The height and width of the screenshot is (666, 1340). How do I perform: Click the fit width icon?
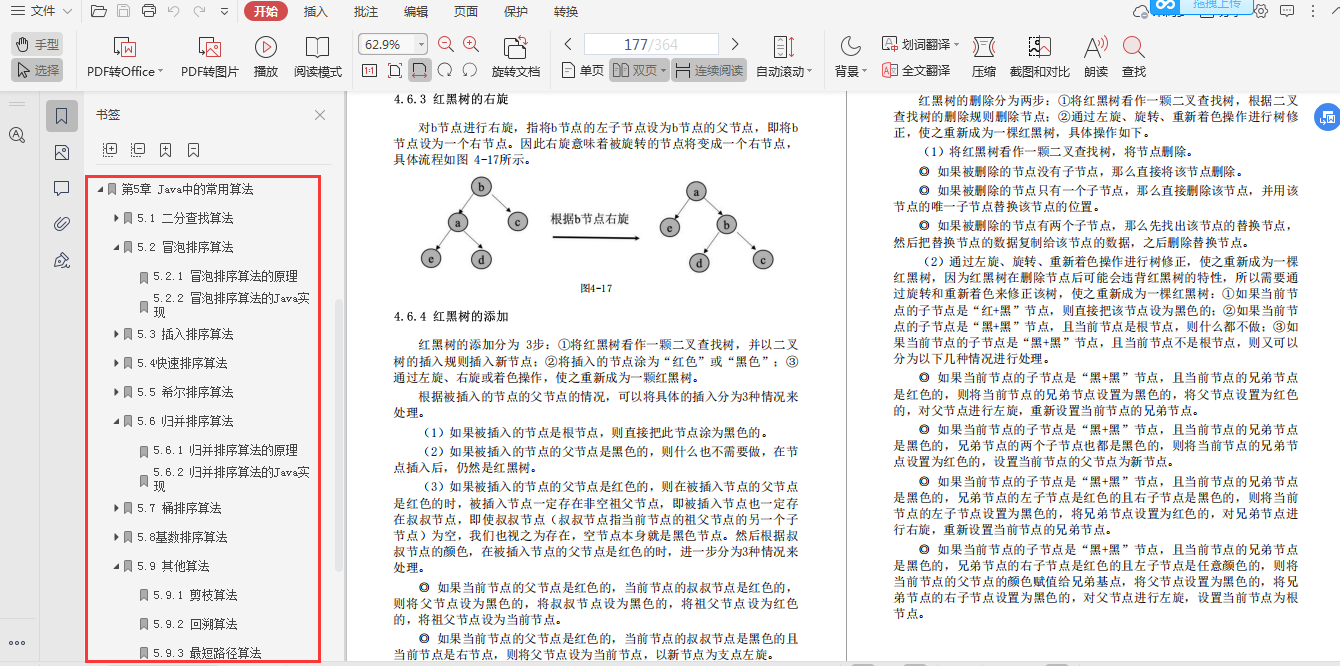(x=420, y=70)
